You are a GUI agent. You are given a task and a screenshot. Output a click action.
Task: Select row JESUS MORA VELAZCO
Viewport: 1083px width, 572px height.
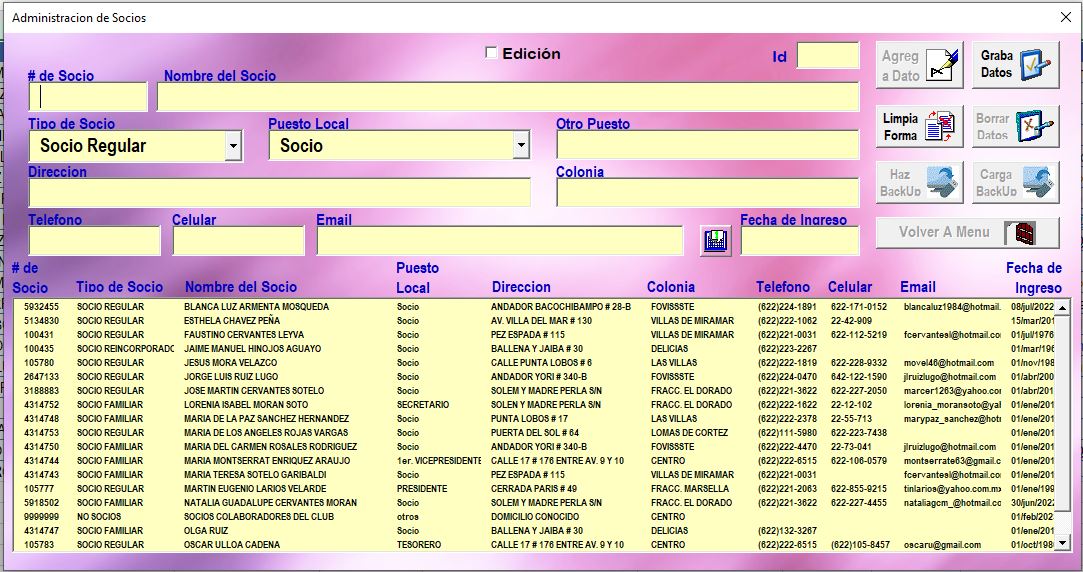[535, 363]
